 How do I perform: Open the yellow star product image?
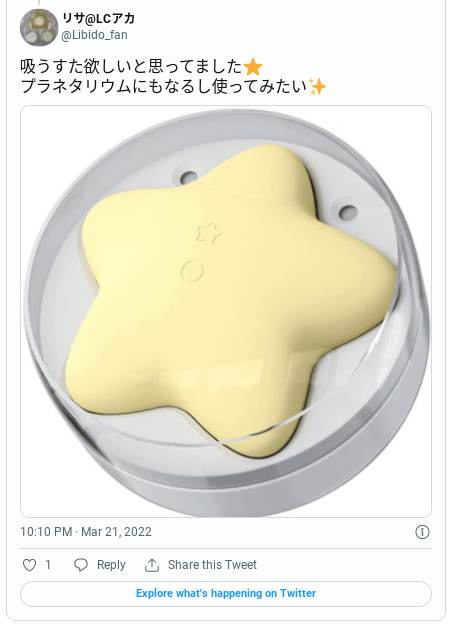tap(226, 311)
